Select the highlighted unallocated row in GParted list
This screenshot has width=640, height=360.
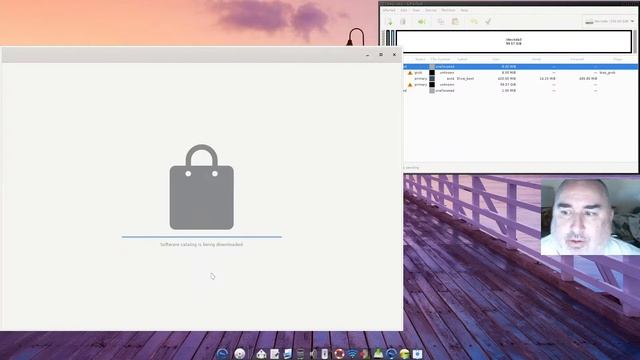click(520, 67)
